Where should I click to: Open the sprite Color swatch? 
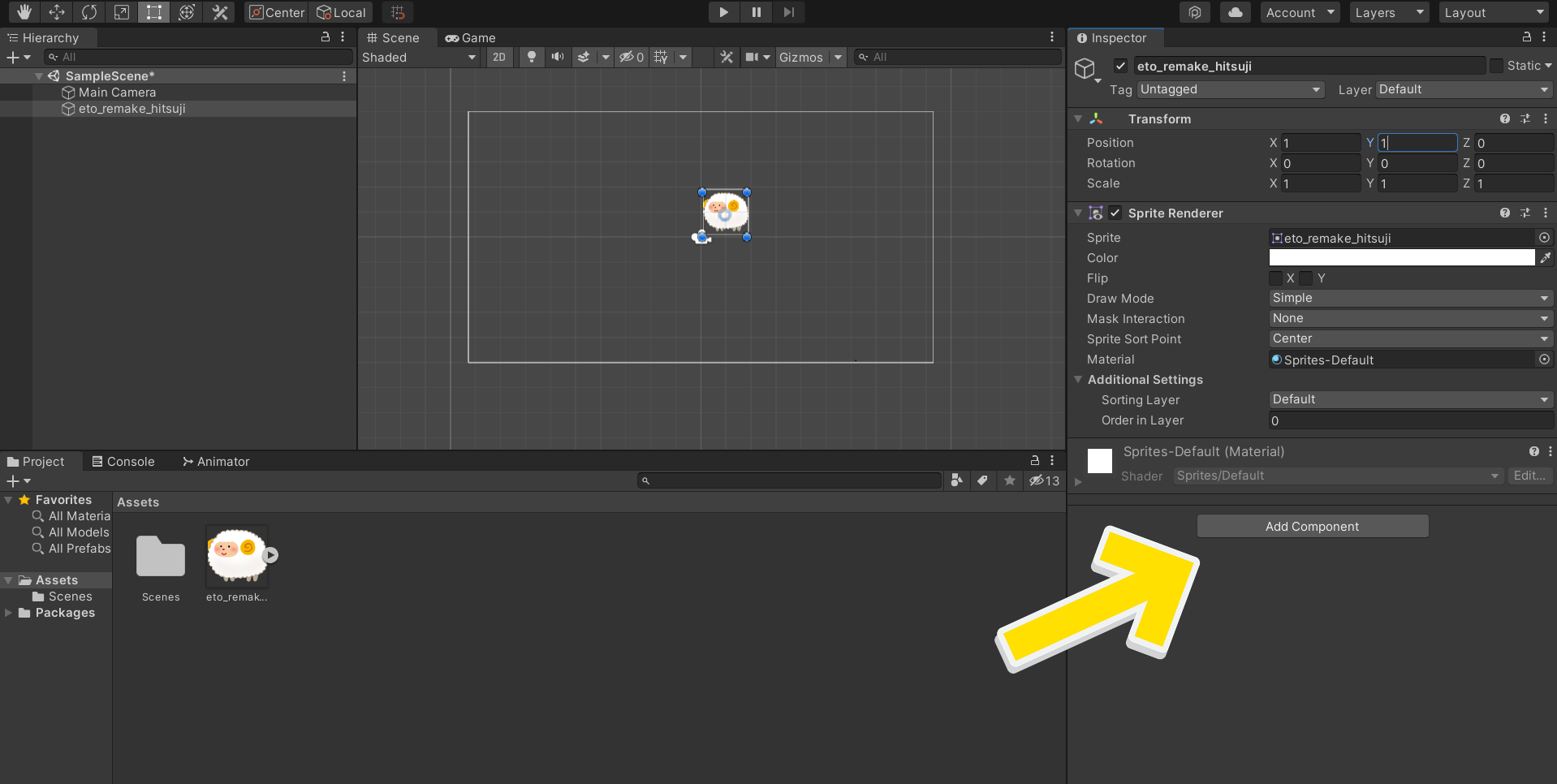(x=1401, y=258)
